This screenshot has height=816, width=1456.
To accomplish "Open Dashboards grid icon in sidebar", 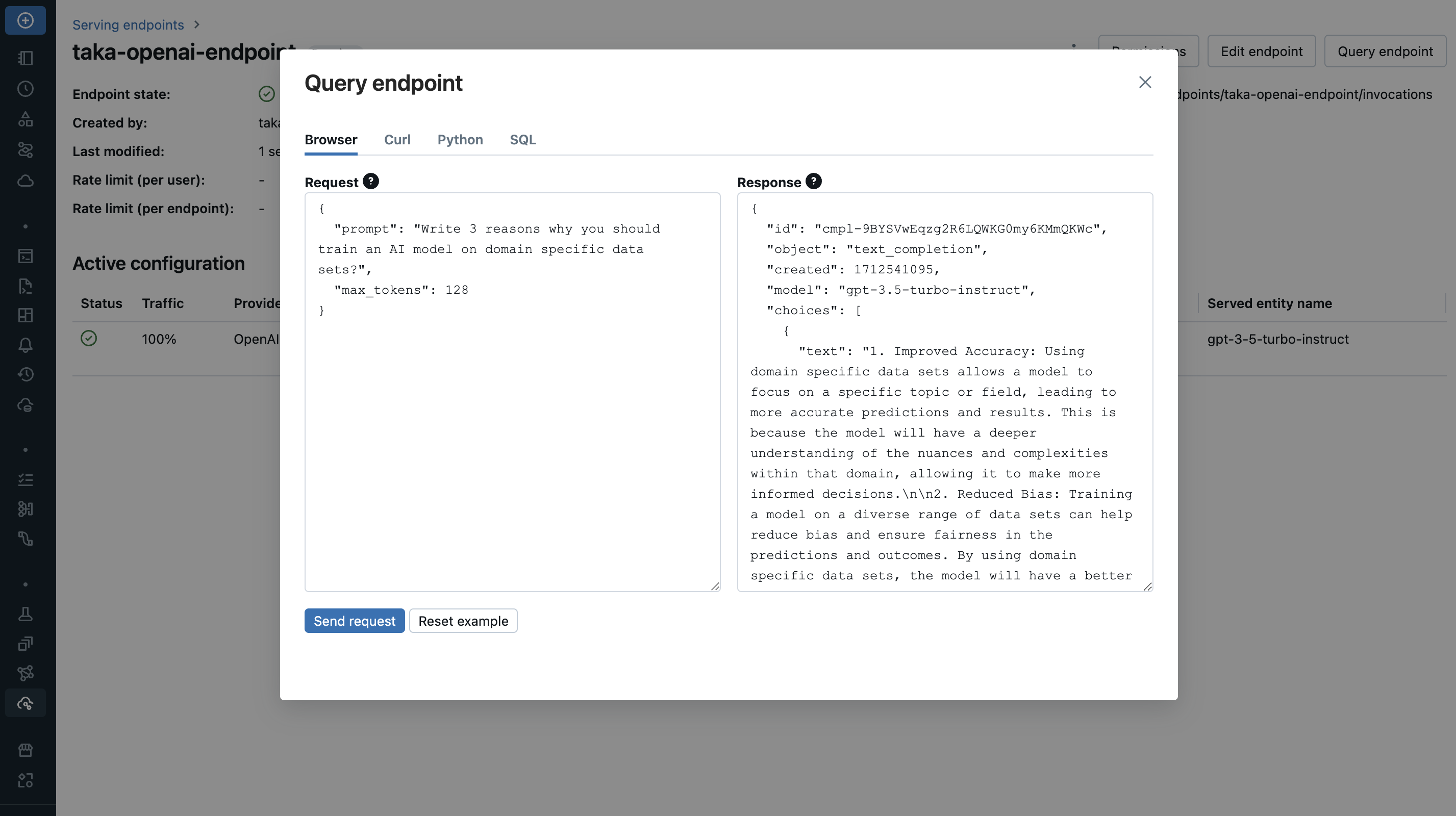I will tap(26, 315).
